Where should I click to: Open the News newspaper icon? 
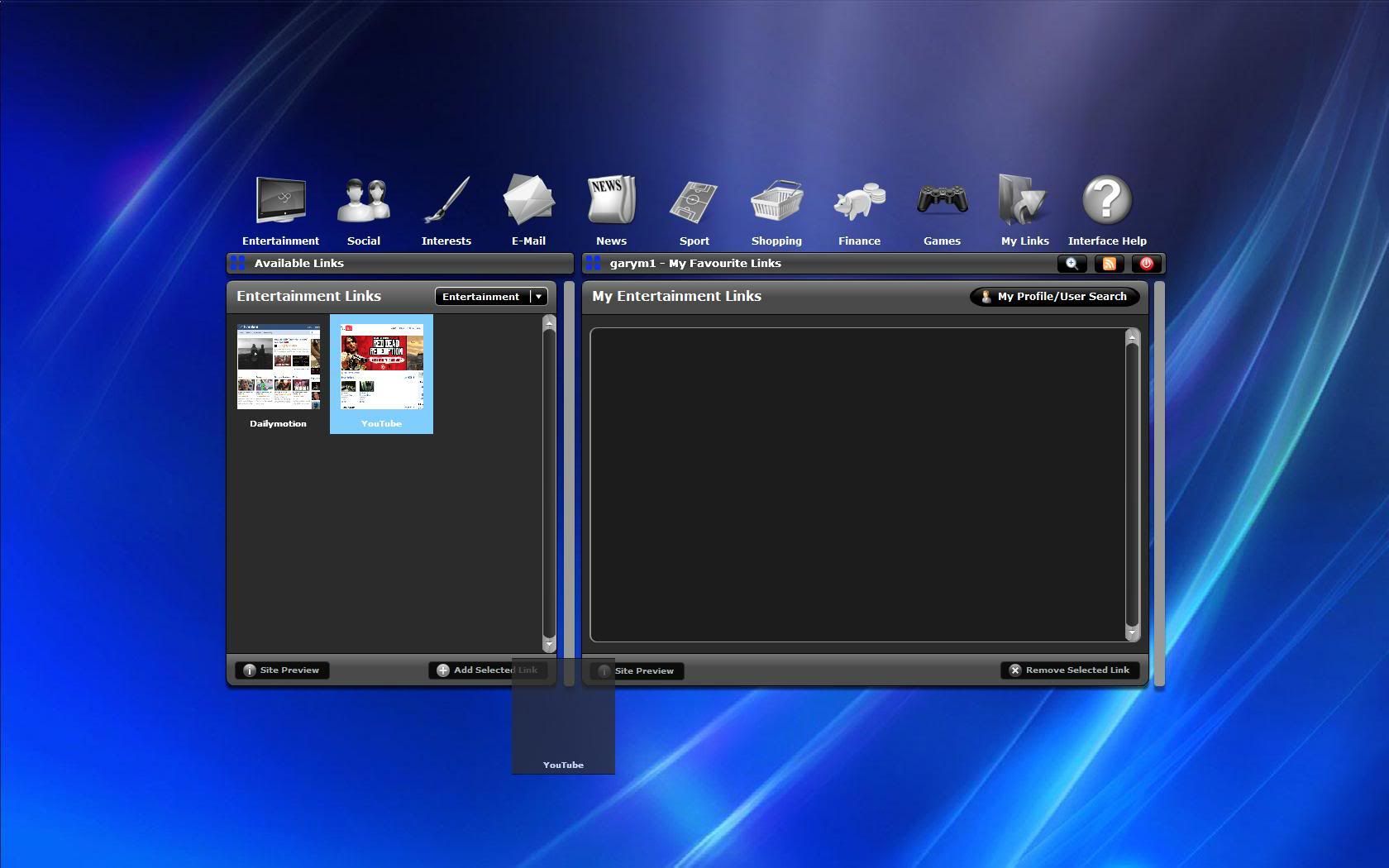(612, 200)
